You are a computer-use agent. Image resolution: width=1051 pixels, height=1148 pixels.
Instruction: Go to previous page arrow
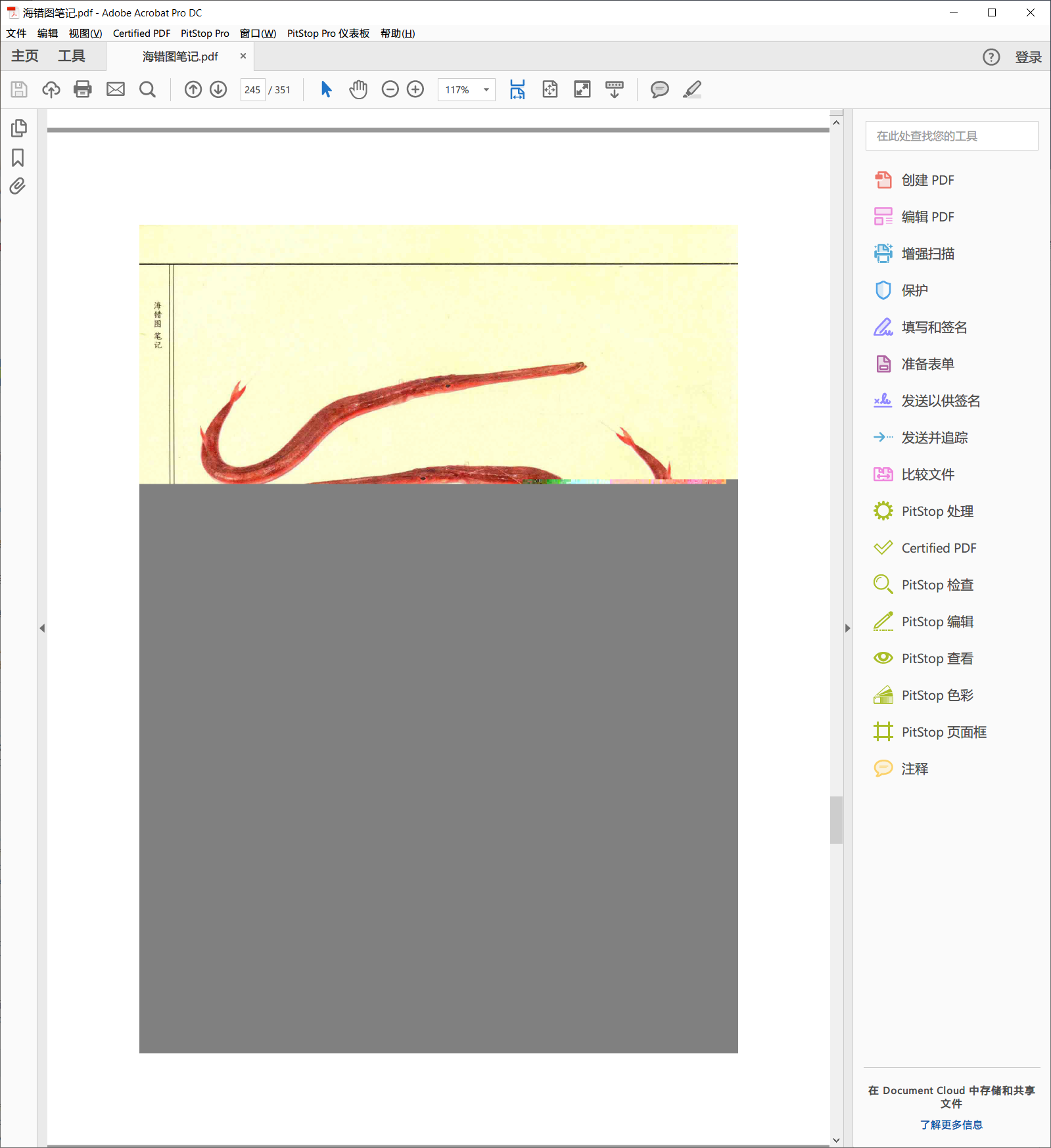tap(193, 89)
